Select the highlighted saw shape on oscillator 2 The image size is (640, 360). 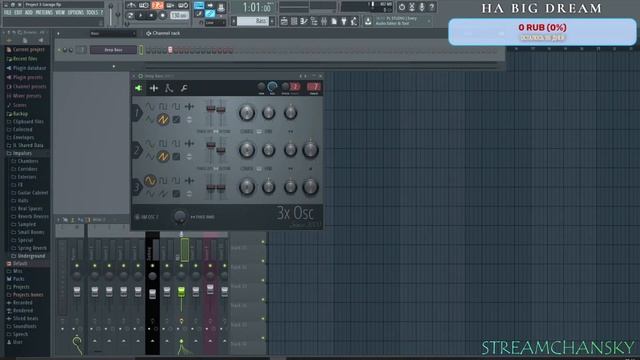(163, 156)
